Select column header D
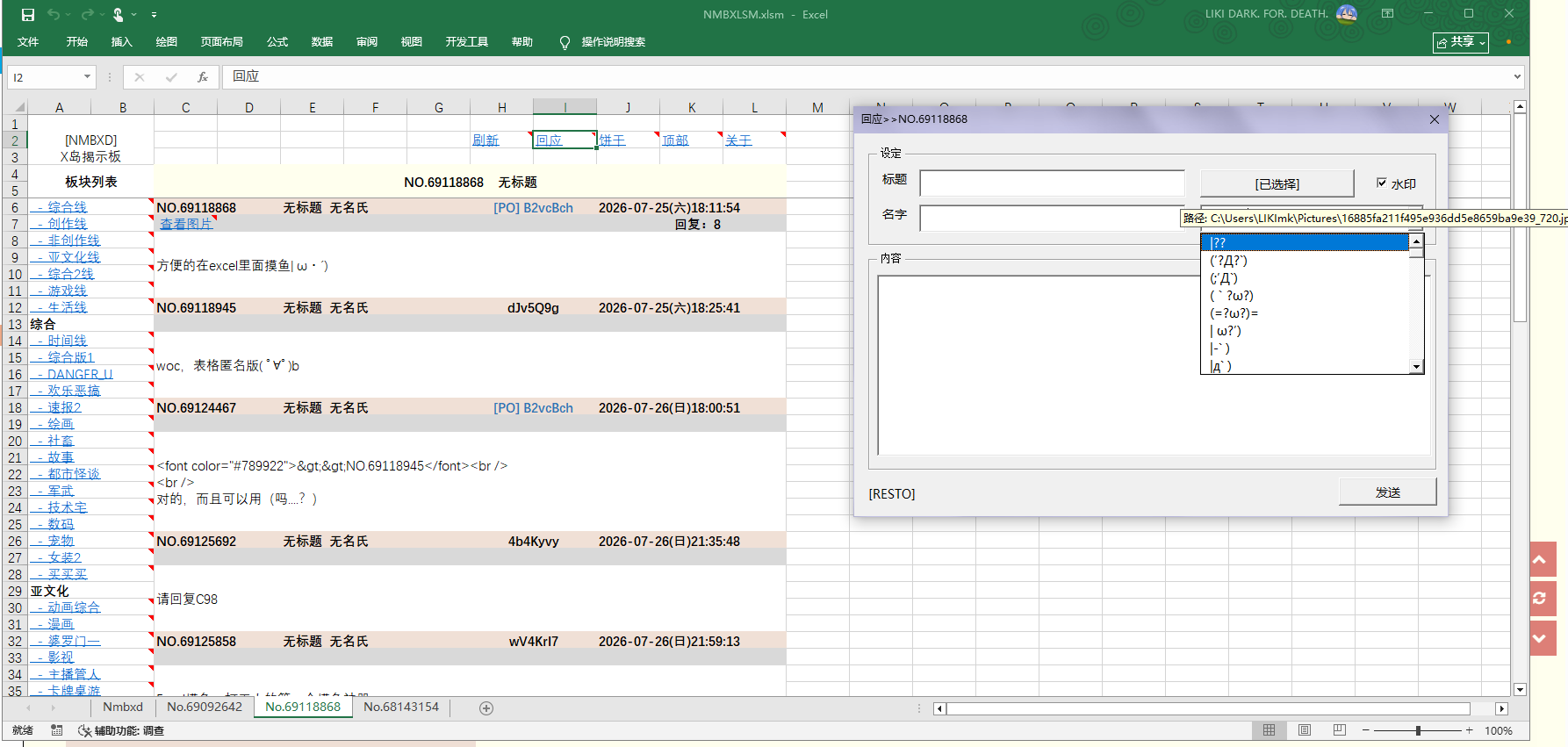The width and height of the screenshot is (1568, 747). pos(249,107)
